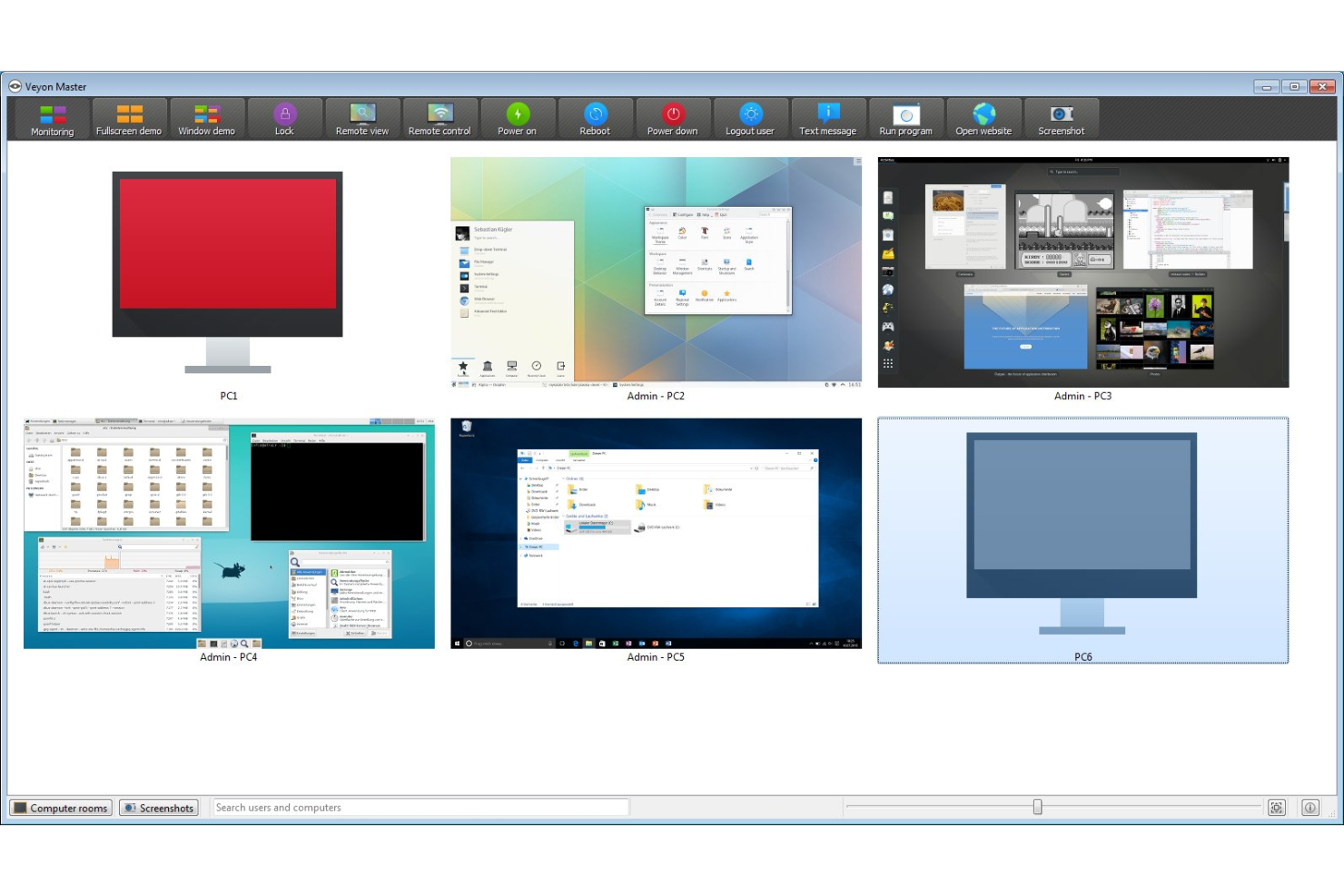Power down all computers
The image size is (1344, 896).
(x=672, y=118)
